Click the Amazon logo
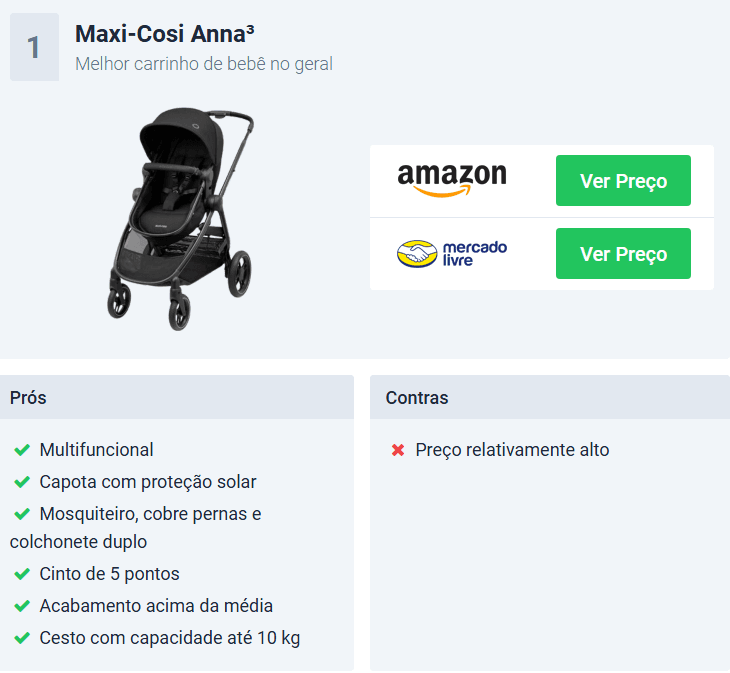Image resolution: width=730 pixels, height=673 pixels. pos(452,180)
